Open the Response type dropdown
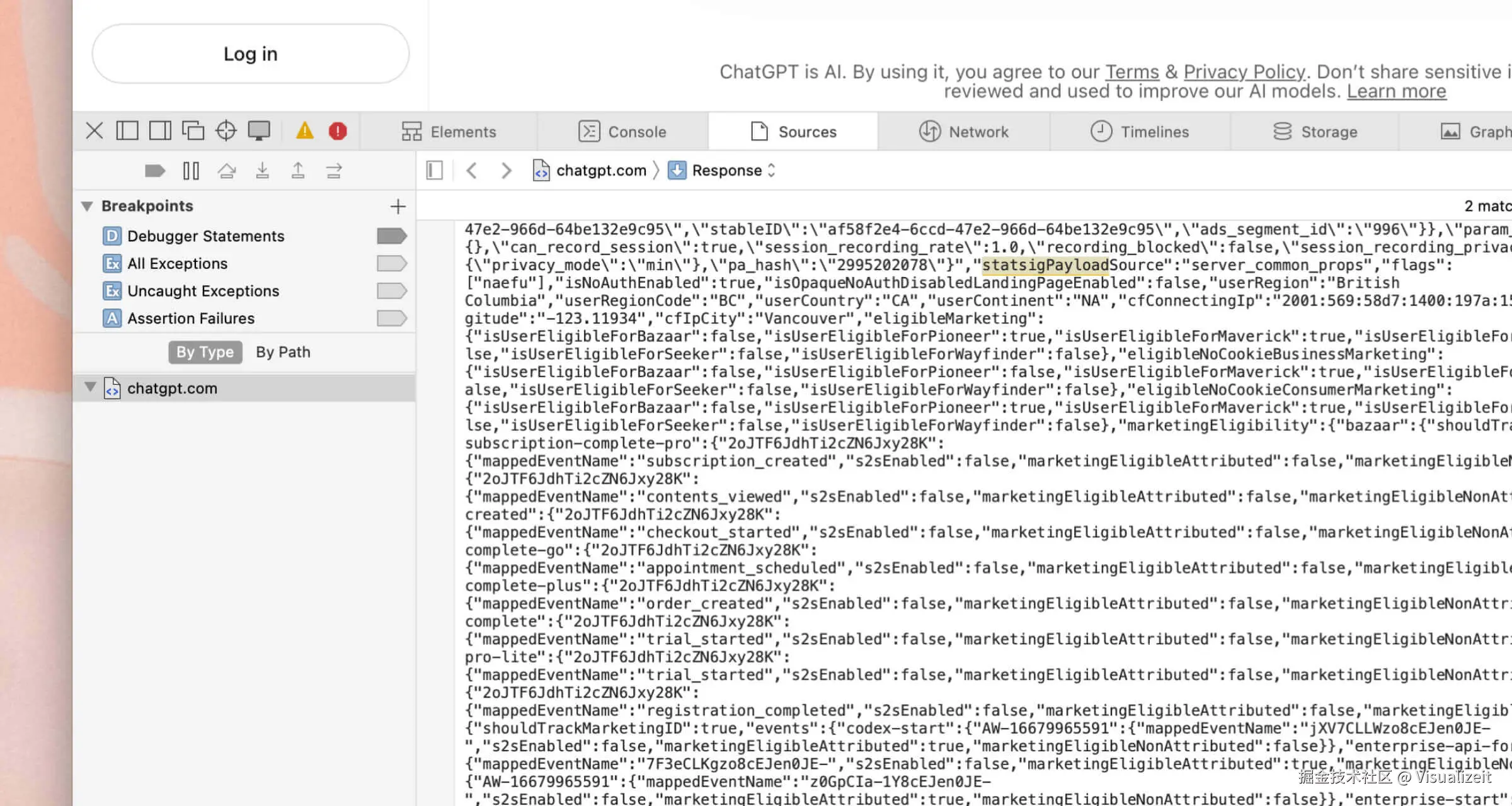 [x=722, y=171]
